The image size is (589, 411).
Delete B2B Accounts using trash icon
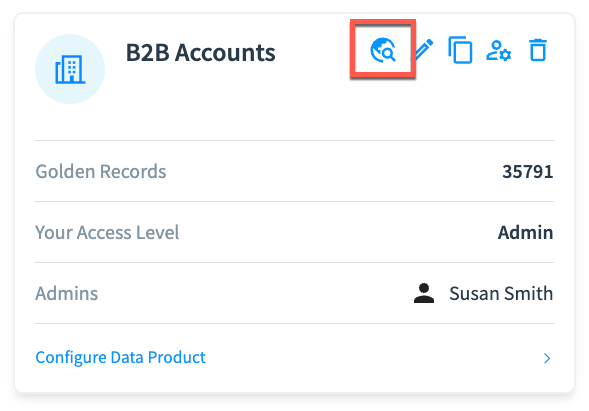(538, 50)
